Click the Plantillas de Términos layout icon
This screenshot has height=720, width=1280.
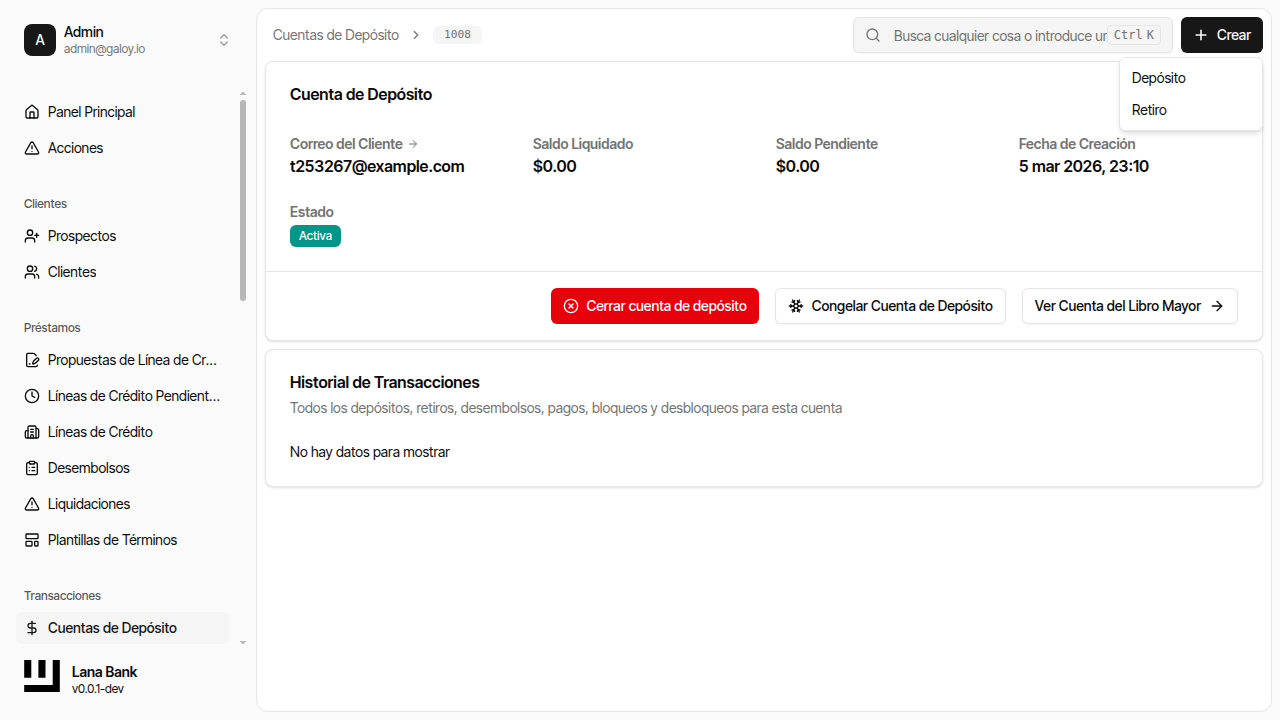(x=32, y=540)
